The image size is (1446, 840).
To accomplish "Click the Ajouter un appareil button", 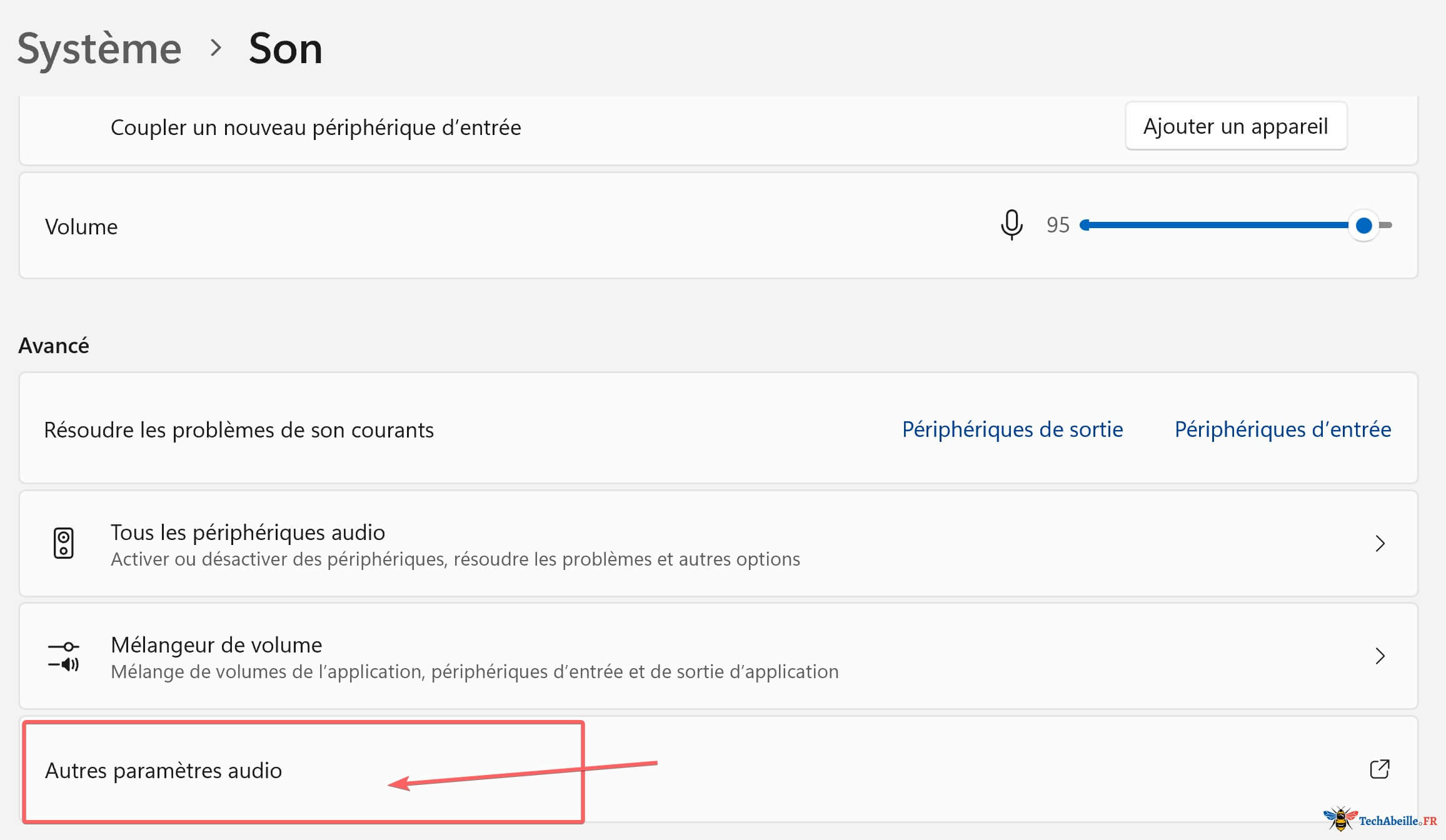I will 1235,126.
